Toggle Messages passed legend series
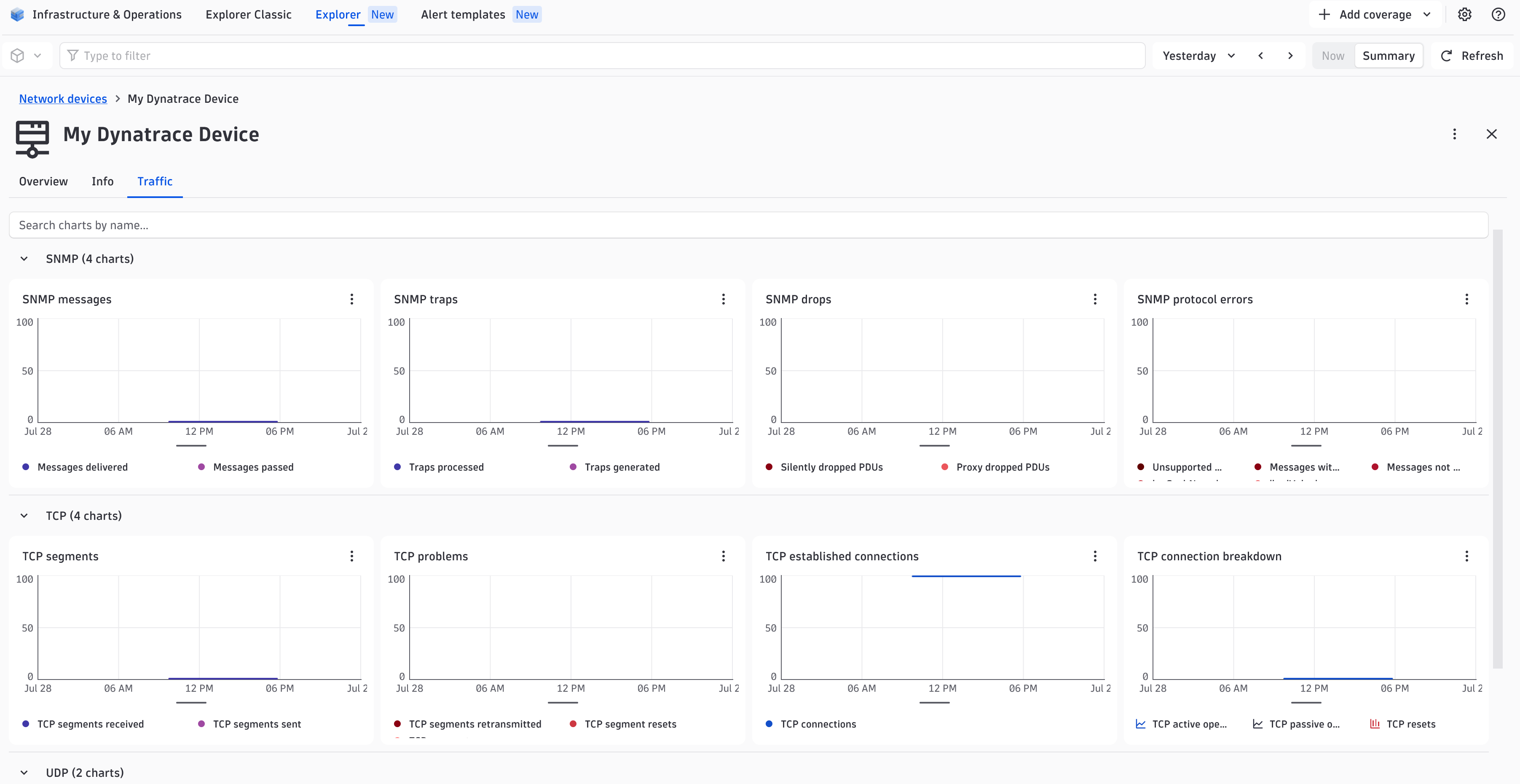1520x784 pixels. (246, 467)
